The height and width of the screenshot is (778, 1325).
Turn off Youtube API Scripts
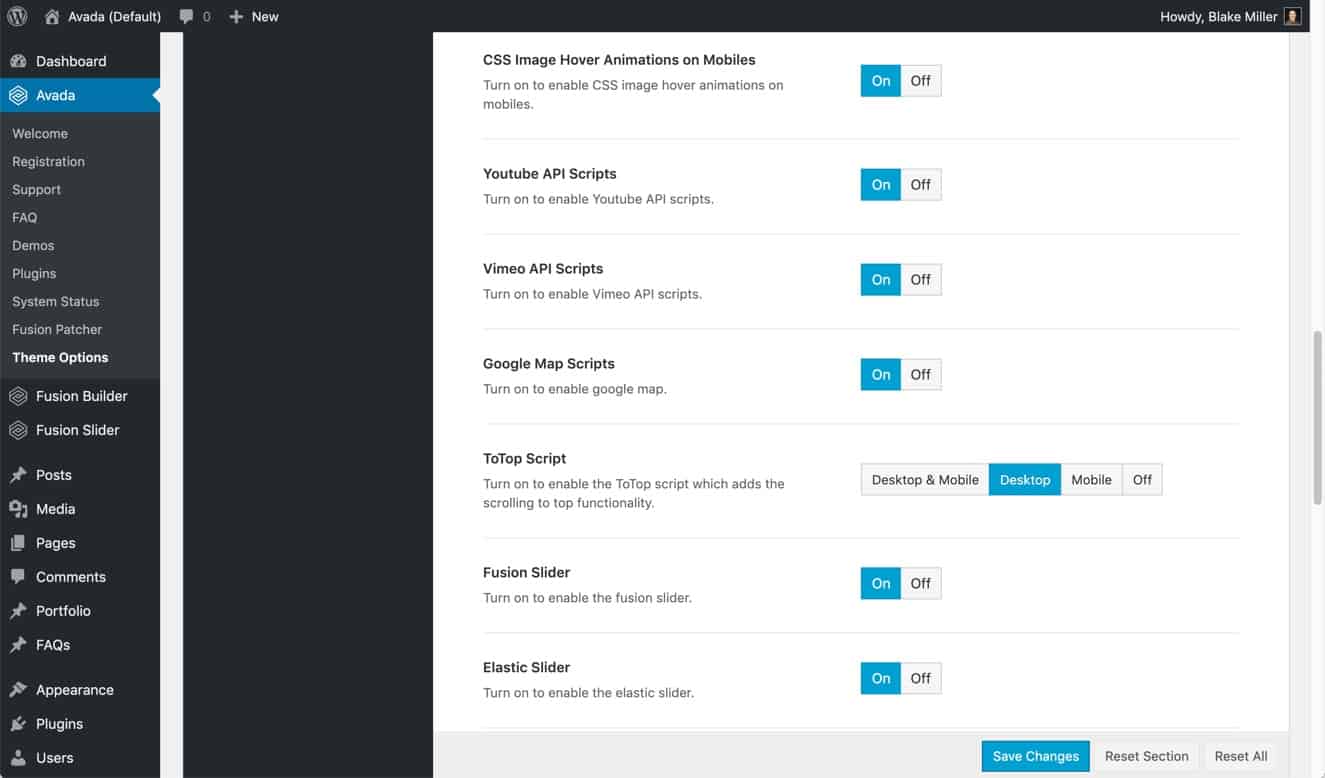(x=921, y=184)
